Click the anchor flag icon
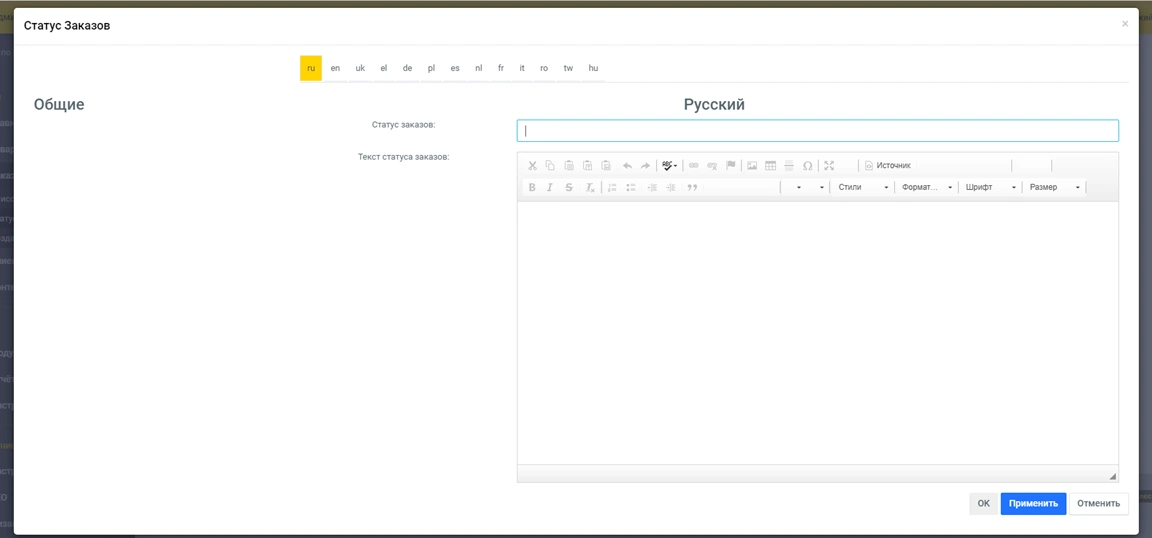Image resolution: width=1152 pixels, height=538 pixels. coord(731,165)
